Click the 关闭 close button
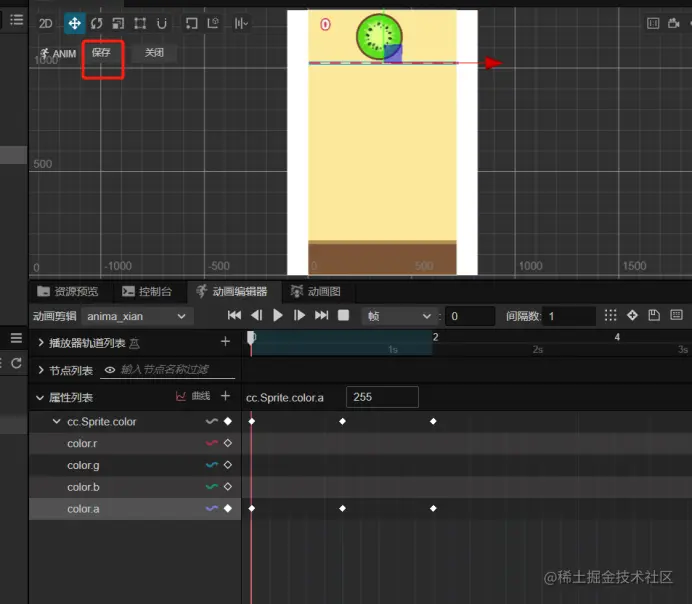The width and height of the screenshot is (692, 604). (x=154, y=53)
